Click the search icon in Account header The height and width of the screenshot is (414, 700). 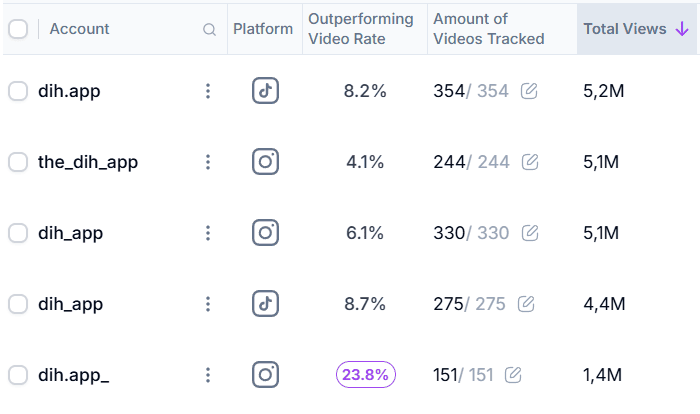(209, 29)
